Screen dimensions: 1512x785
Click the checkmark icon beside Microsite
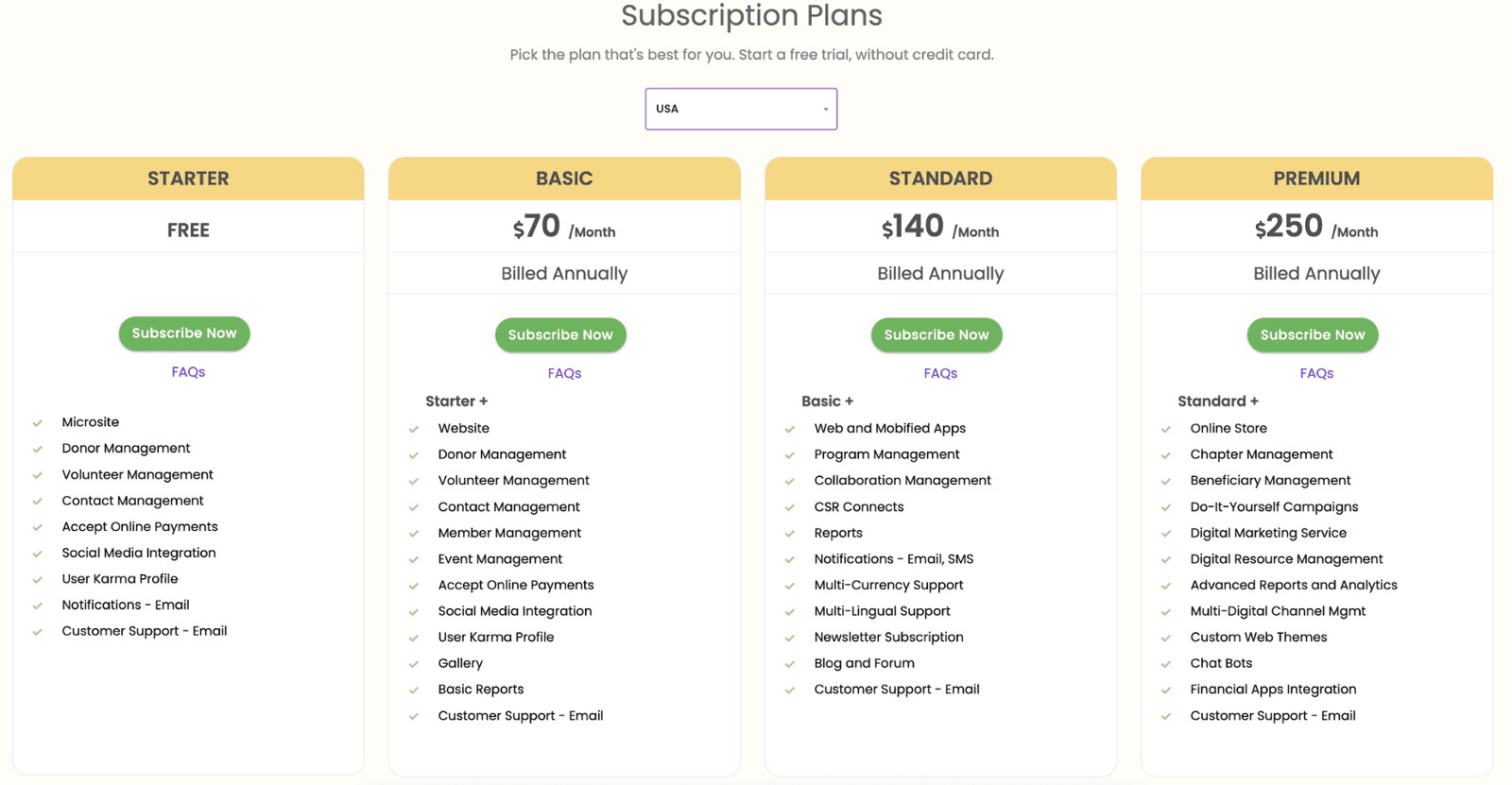pos(38,423)
